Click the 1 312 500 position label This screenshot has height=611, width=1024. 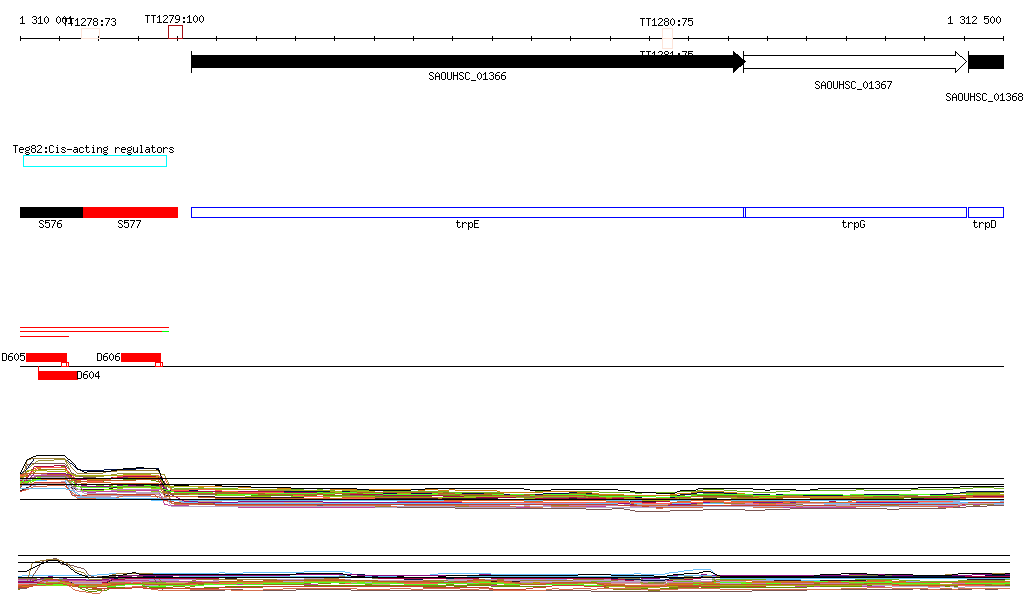[974, 20]
